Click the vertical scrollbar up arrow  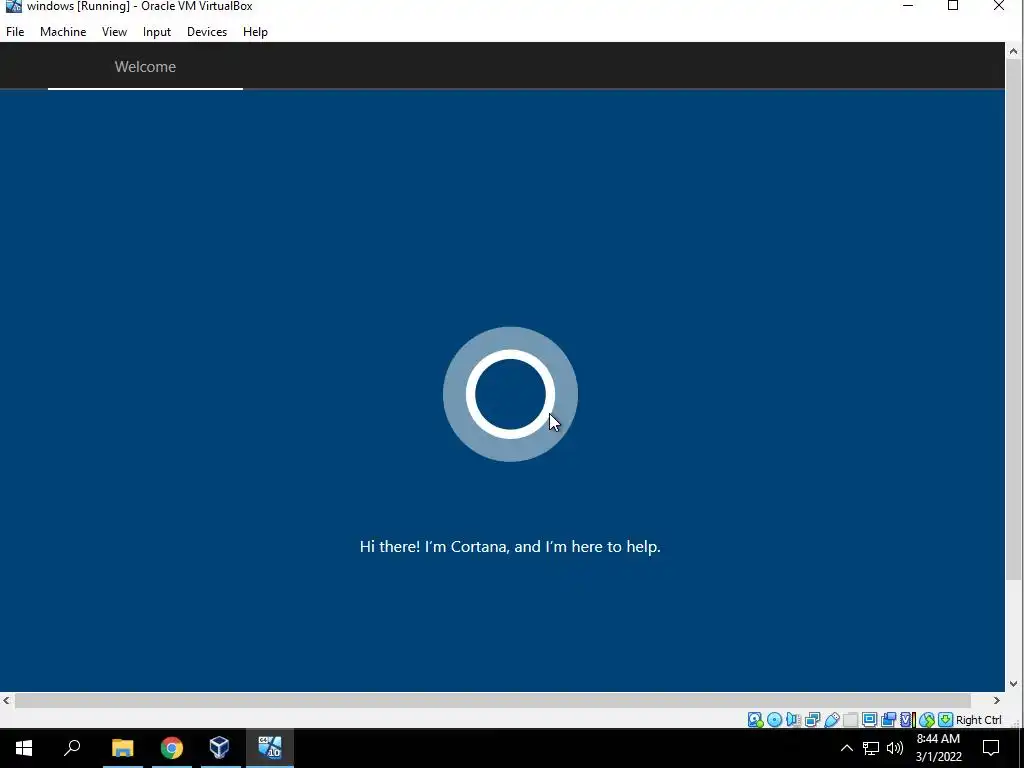pos(1014,51)
